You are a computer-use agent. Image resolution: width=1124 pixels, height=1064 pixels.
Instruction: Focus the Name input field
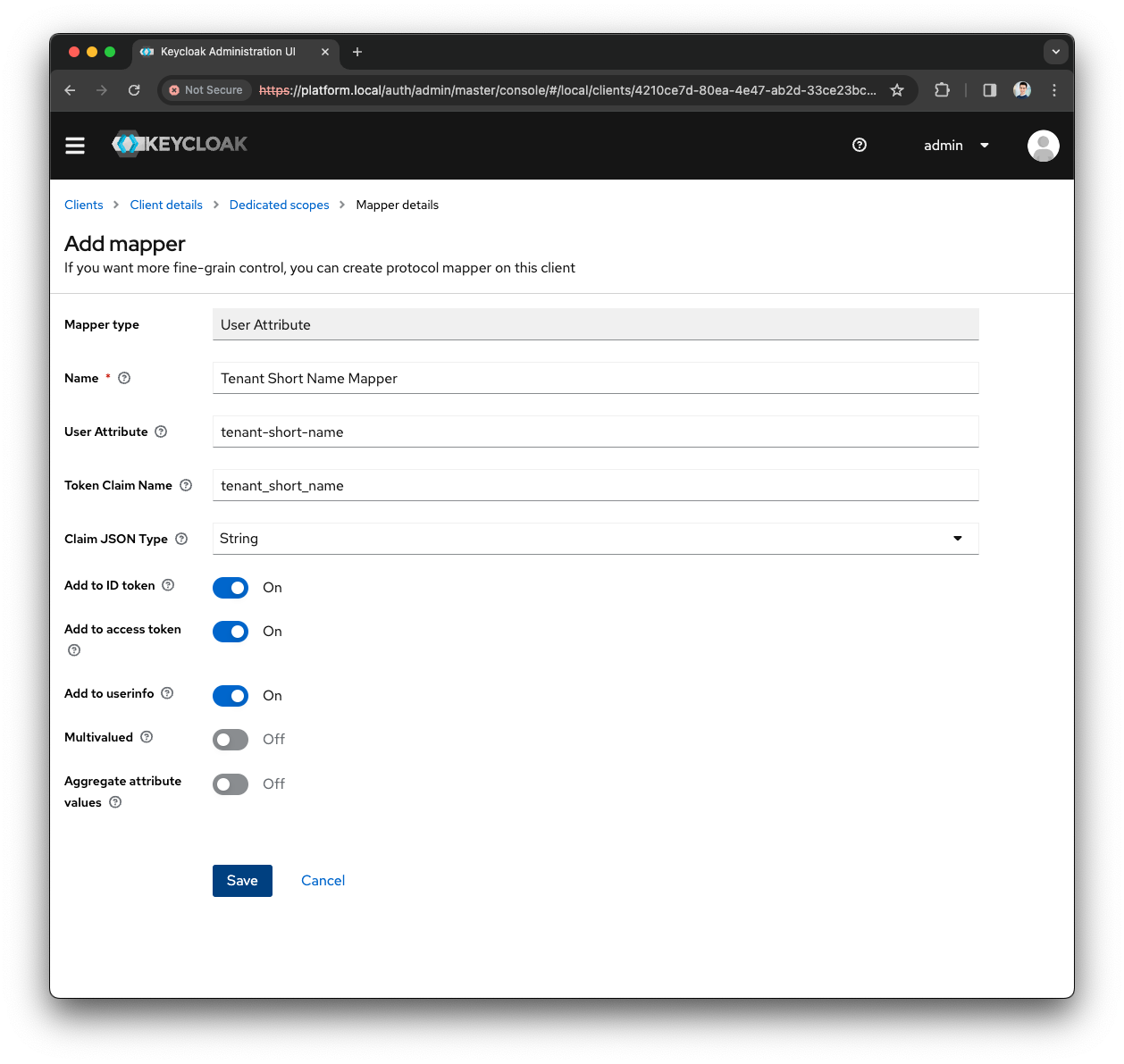click(x=596, y=378)
